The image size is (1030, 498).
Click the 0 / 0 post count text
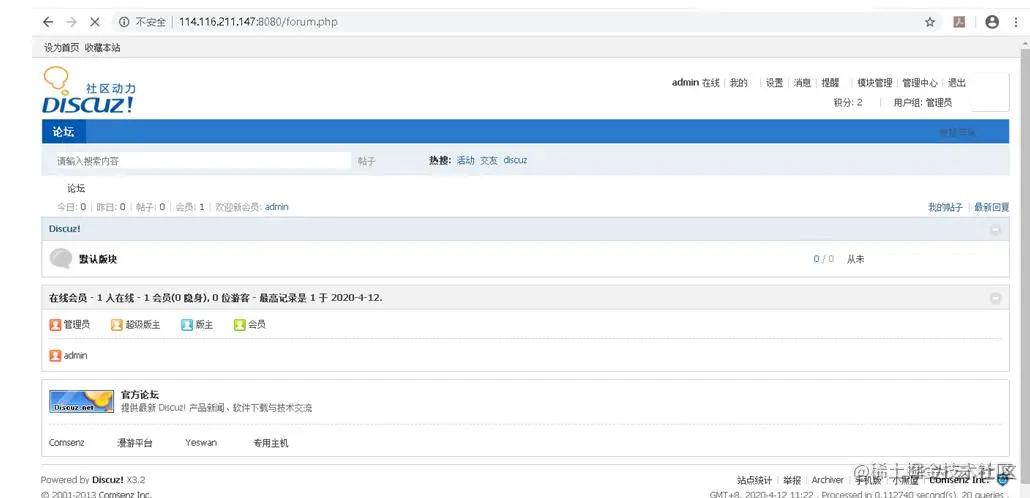tap(824, 260)
